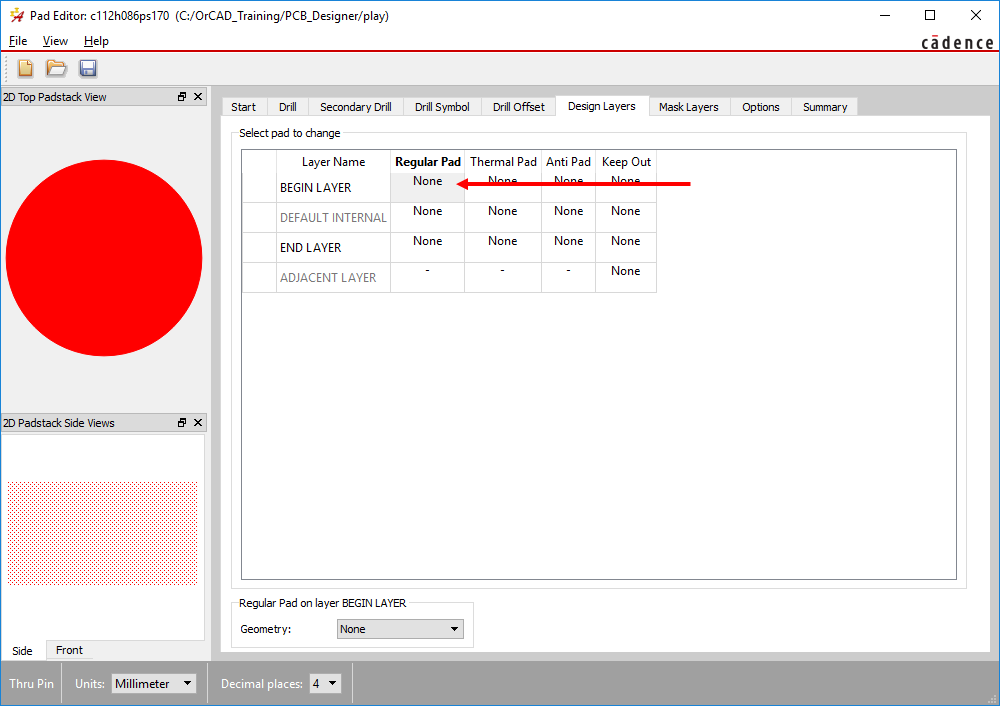This screenshot has height=706, width=1000.
Task: Select END LAYER Anti Pad cell
Action: 568,247
